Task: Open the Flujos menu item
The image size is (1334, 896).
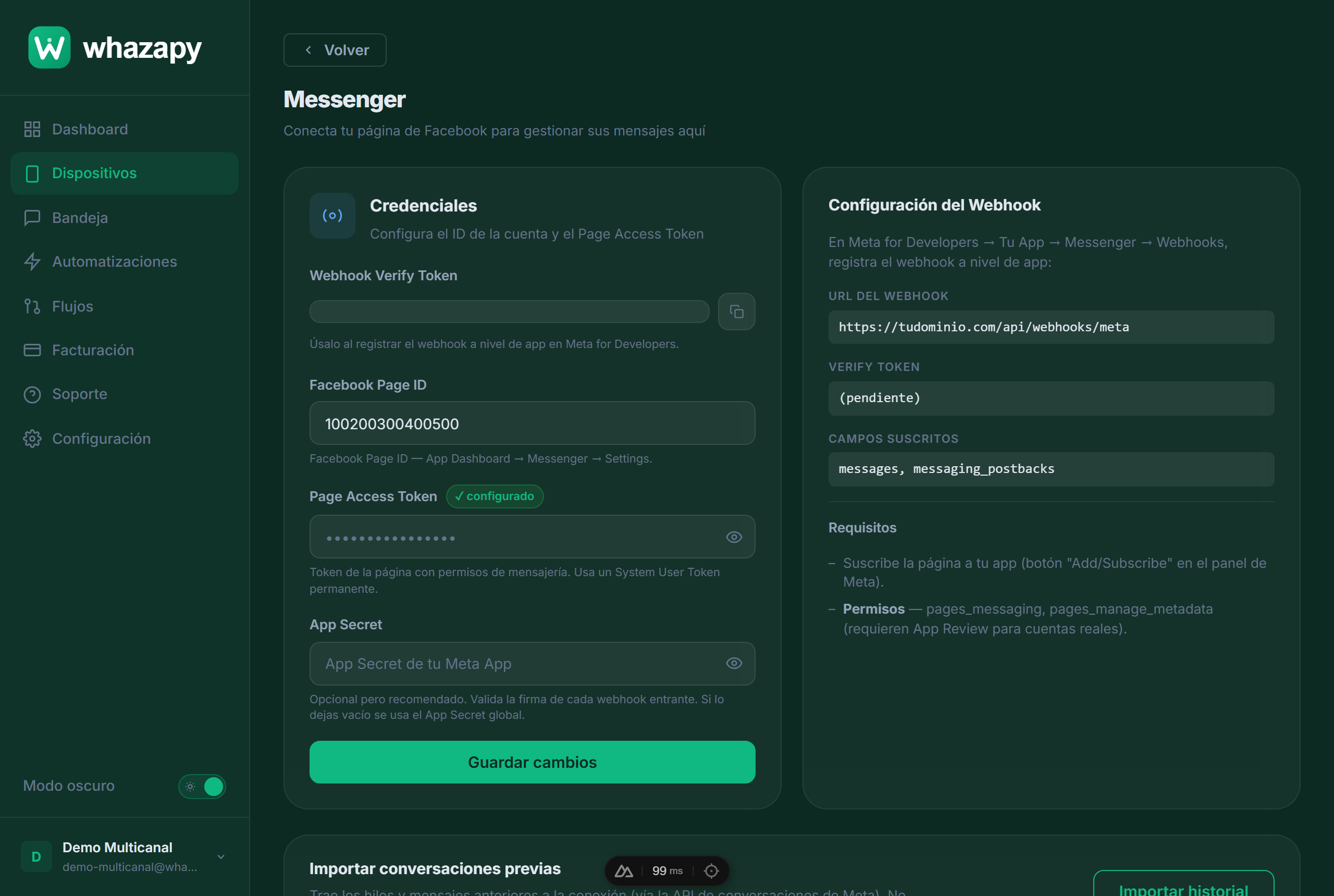Action: click(125, 306)
